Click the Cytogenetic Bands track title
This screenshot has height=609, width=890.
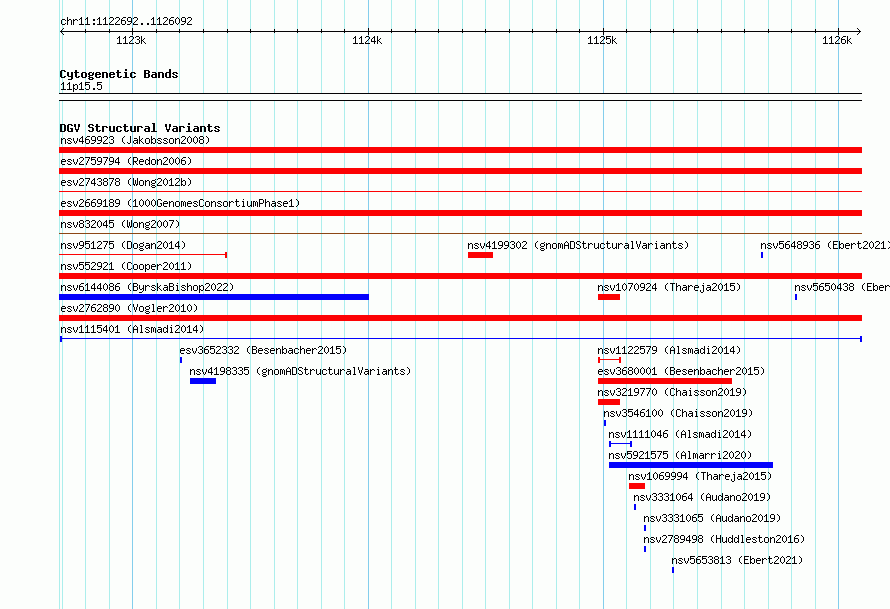coord(119,74)
